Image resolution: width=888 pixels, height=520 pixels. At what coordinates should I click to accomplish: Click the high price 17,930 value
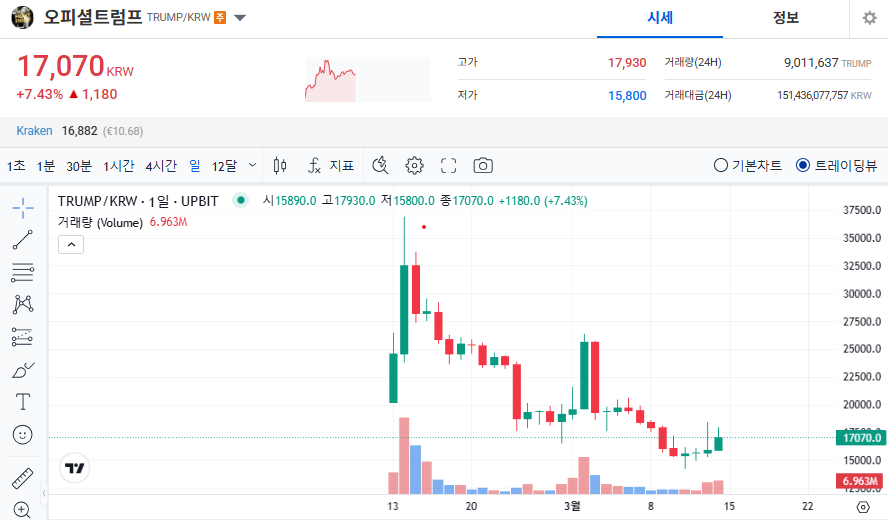pyautogui.click(x=627, y=63)
